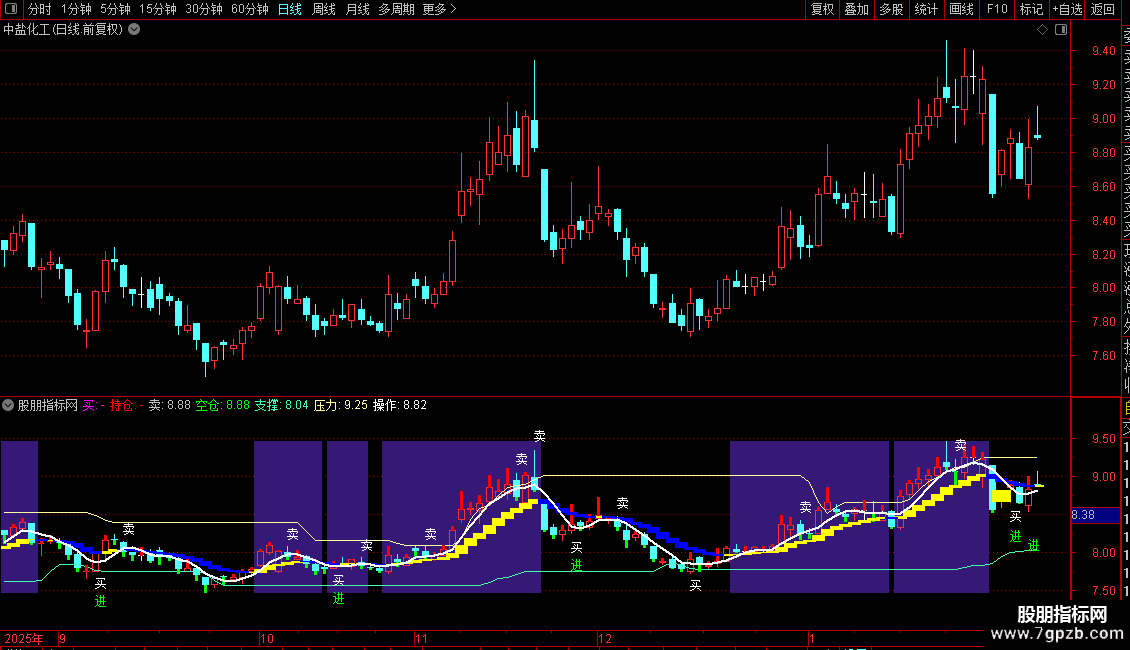Select the 日线 daily chart tab

pyautogui.click(x=290, y=9)
